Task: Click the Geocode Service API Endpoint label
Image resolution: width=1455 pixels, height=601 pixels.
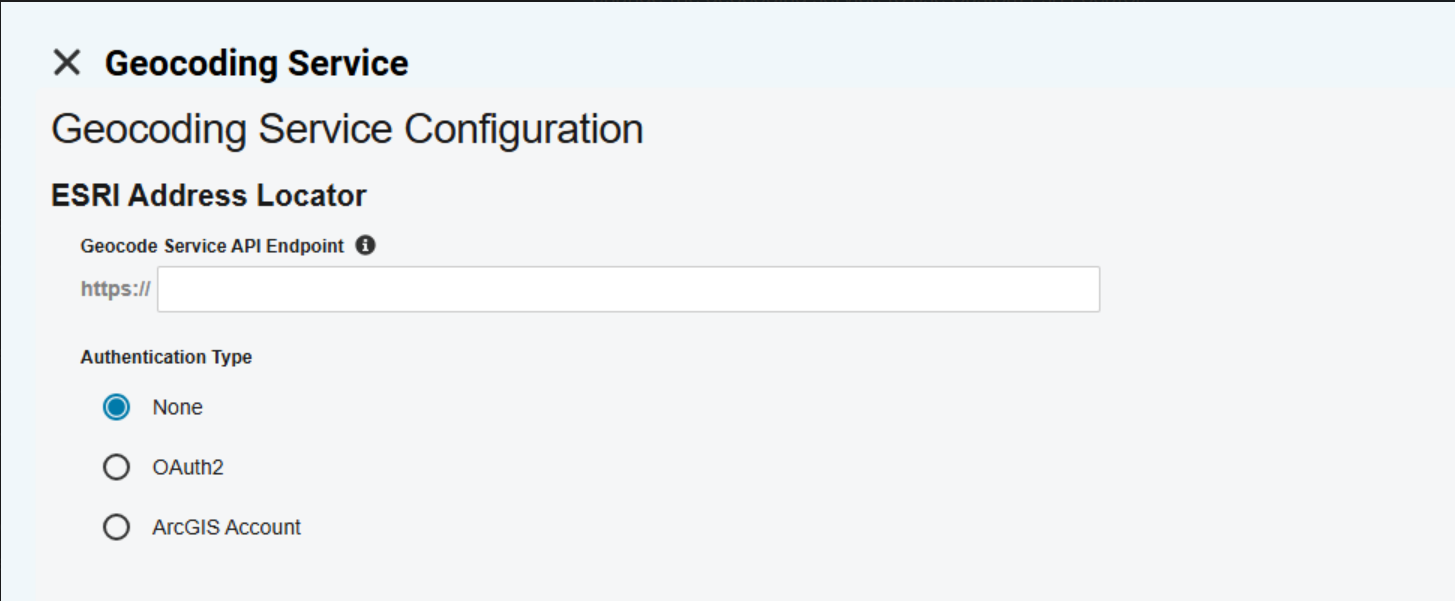Action: click(x=212, y=246)
